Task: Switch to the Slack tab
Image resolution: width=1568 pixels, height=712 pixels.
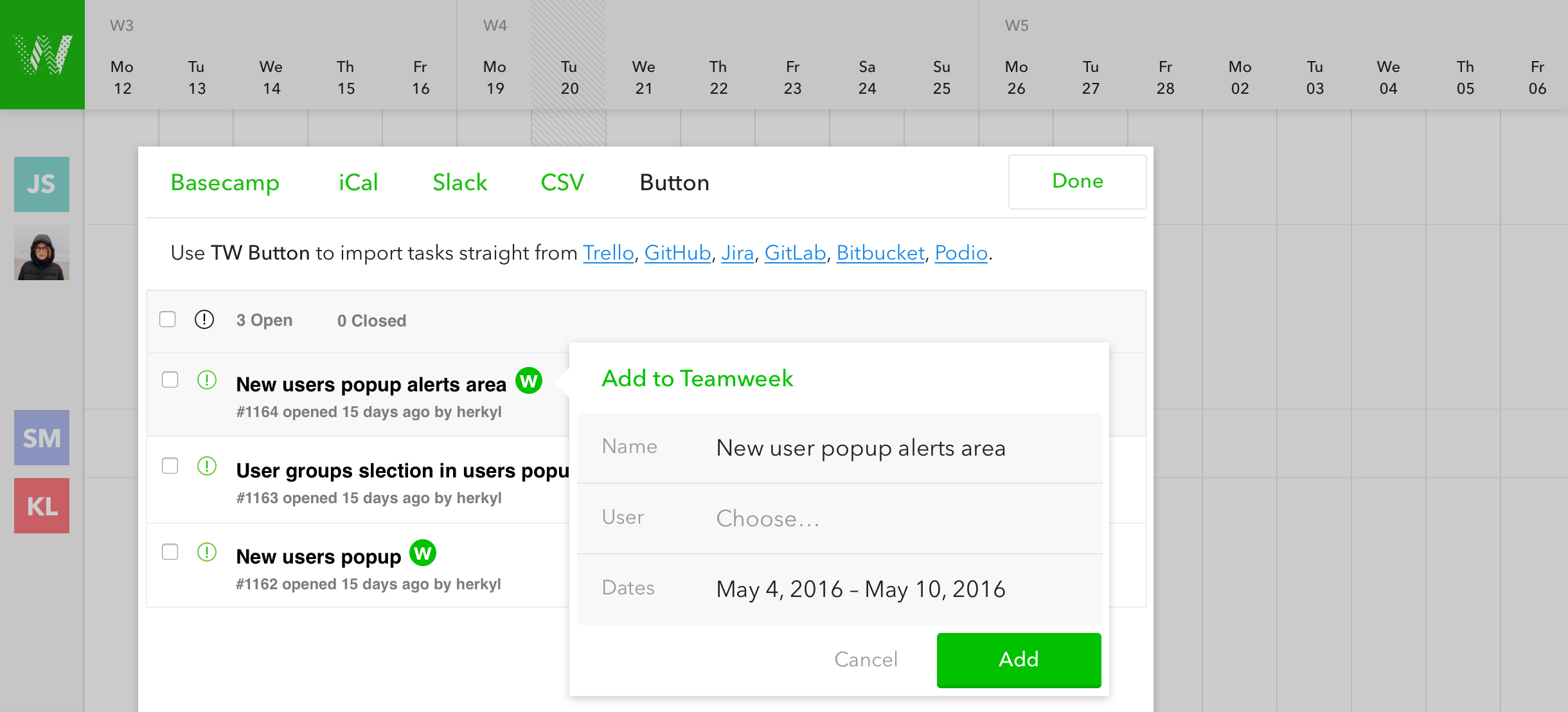Action: pyautogui.click(x=460, y=182)
